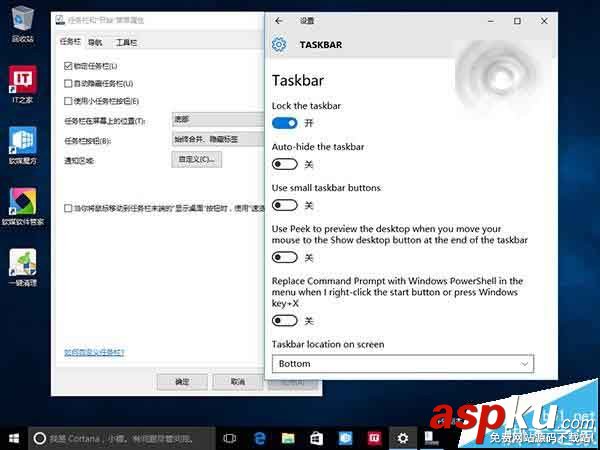Open 如何自定义任务栏 help link

(94, 352)
